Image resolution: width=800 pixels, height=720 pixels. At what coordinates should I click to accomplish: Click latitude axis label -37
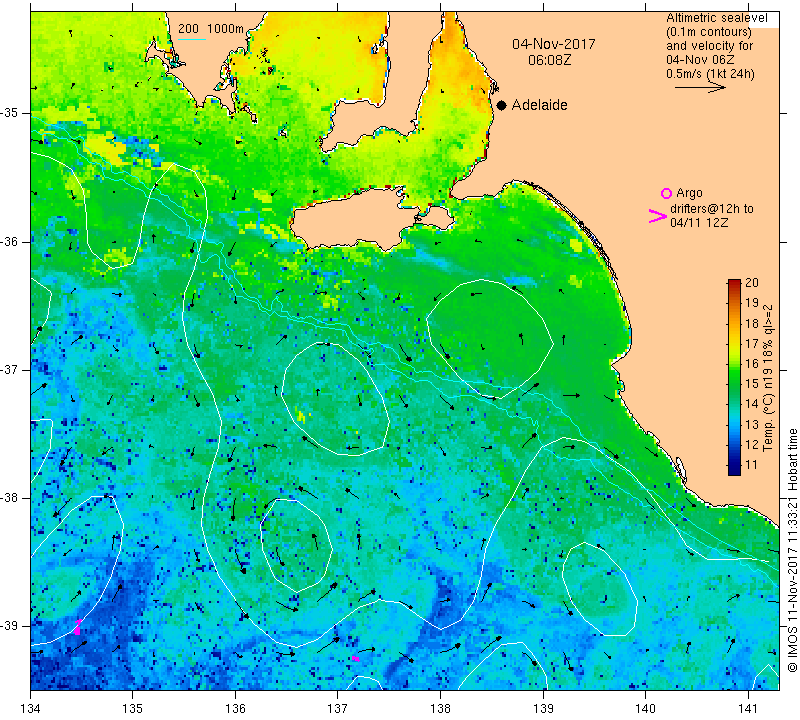10,369
